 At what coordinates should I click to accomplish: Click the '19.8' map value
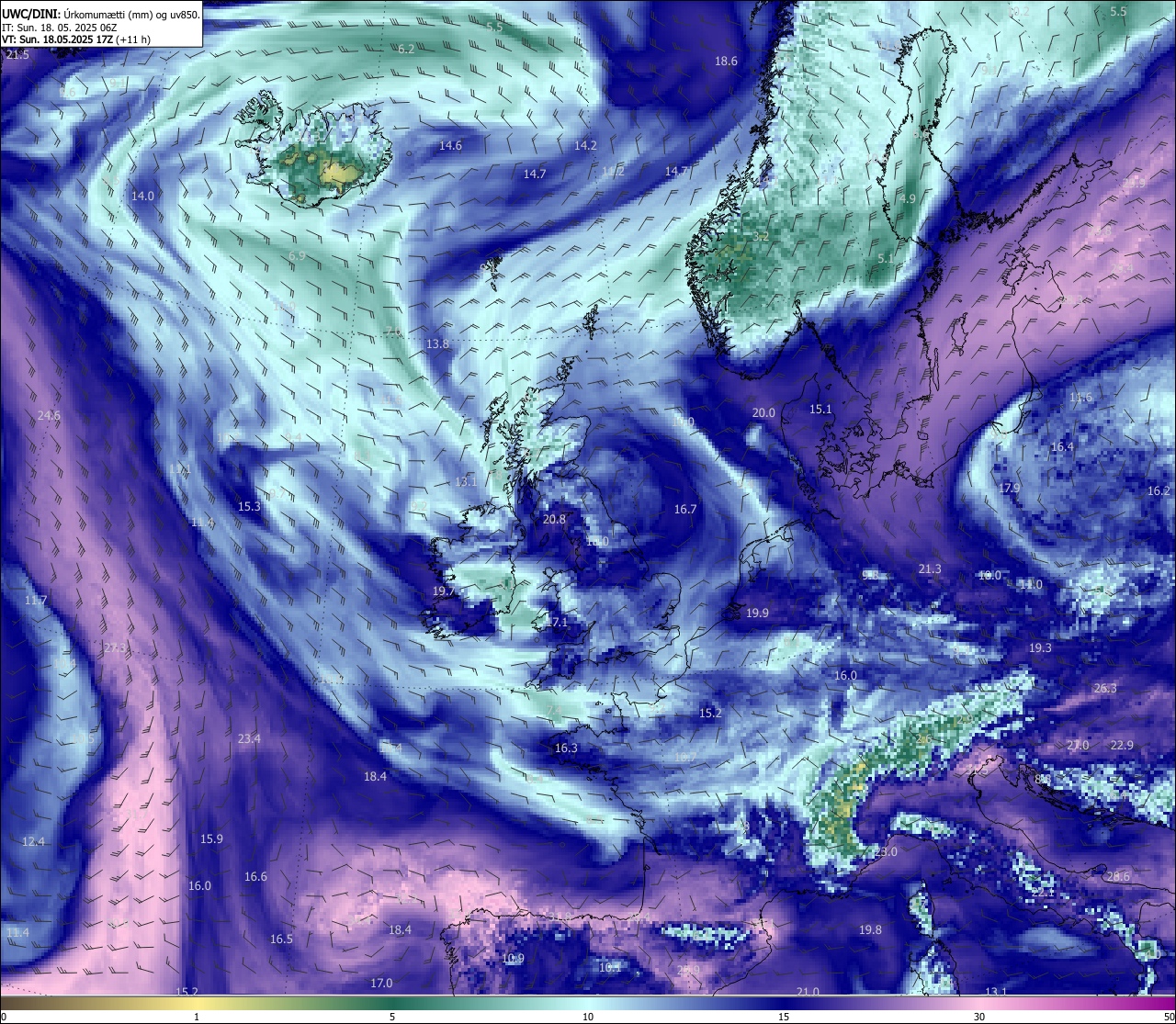(870, 929)
